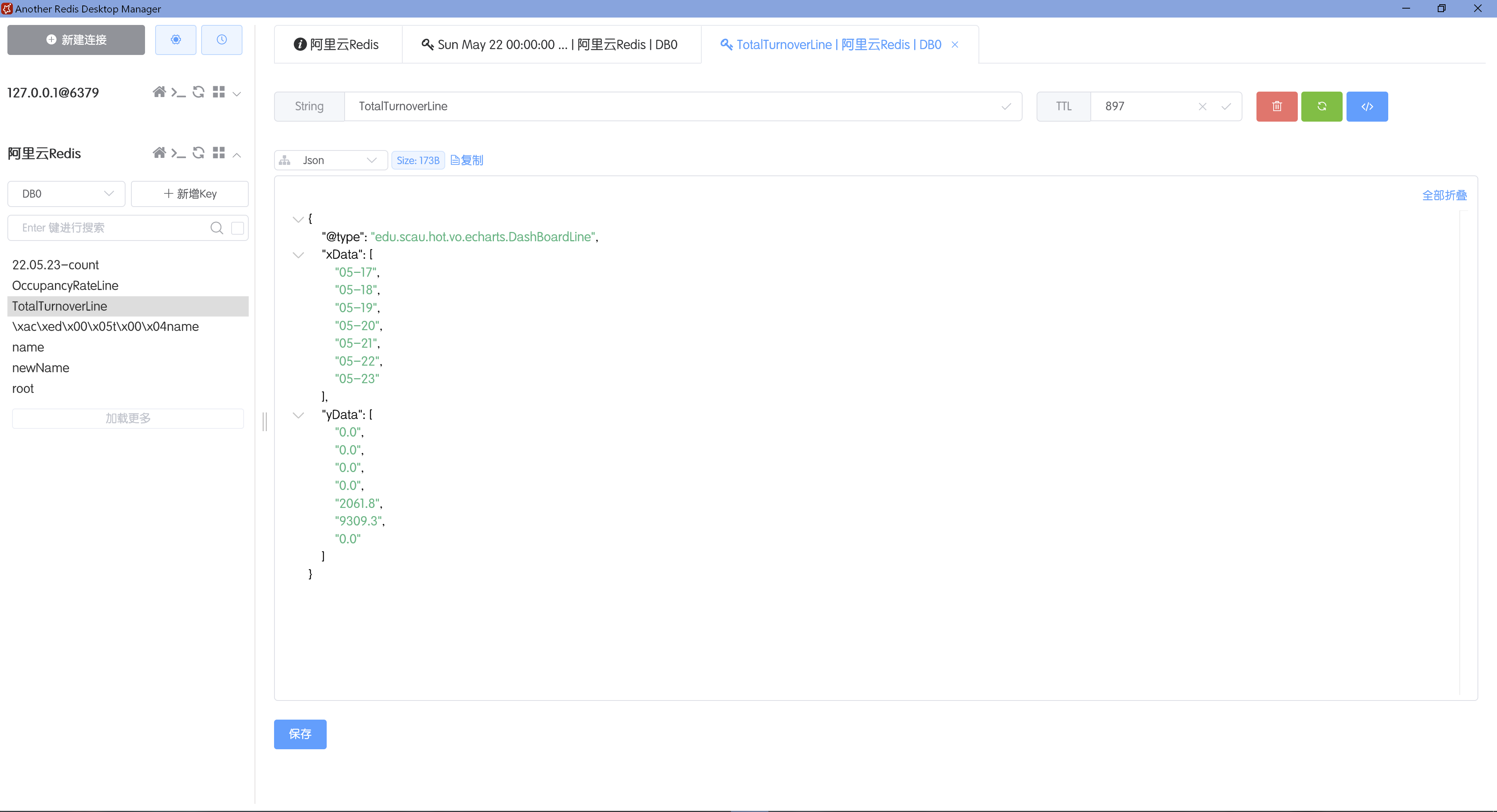Click the 保存 save button
This screenshot has height=812, width=1497.
point(300,734)
